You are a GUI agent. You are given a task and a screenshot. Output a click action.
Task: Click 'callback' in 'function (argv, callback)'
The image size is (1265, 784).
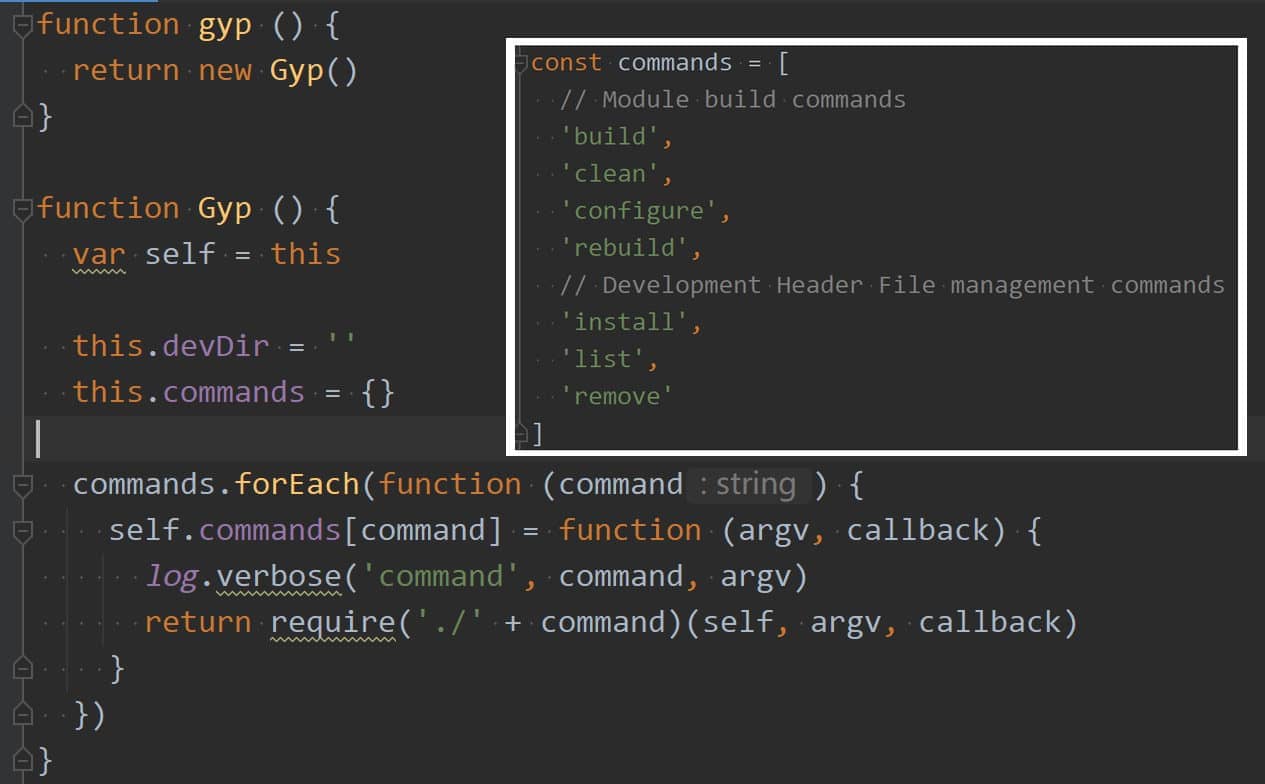point(918,531)
